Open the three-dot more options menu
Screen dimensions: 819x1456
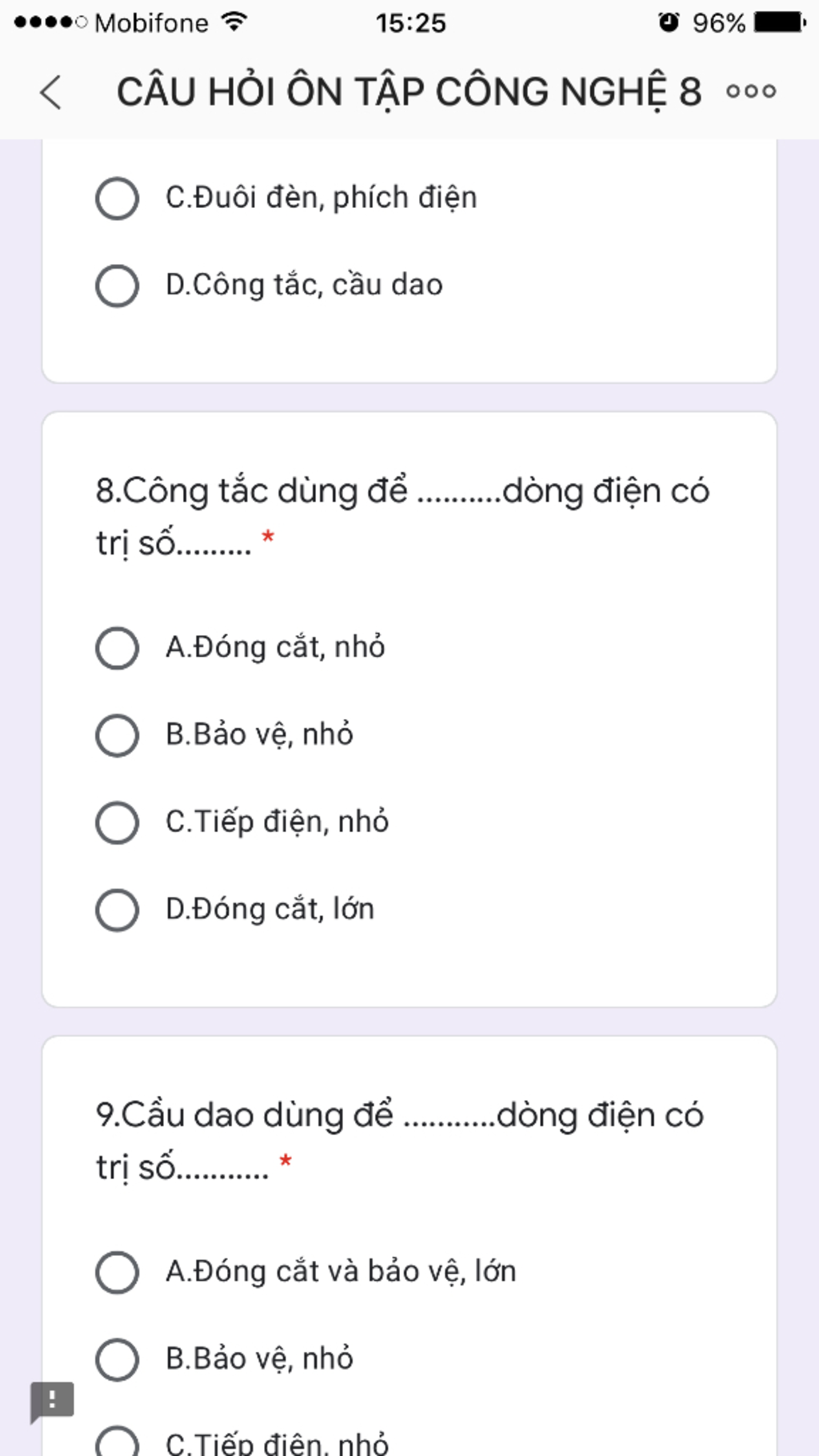tap(750, 91)
